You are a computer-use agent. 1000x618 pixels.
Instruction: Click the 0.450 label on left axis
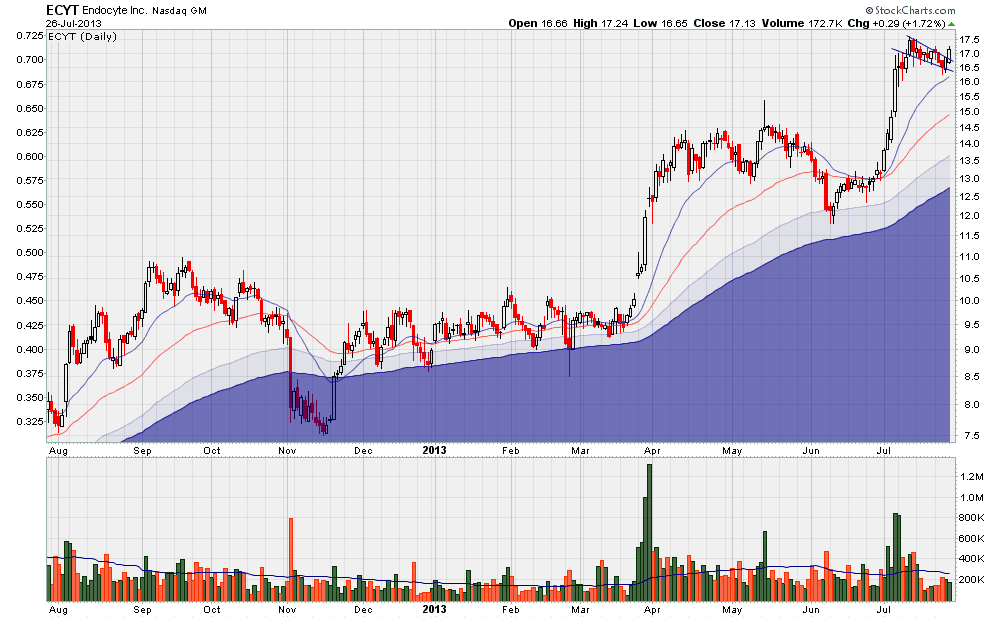[x=30, y=300]
